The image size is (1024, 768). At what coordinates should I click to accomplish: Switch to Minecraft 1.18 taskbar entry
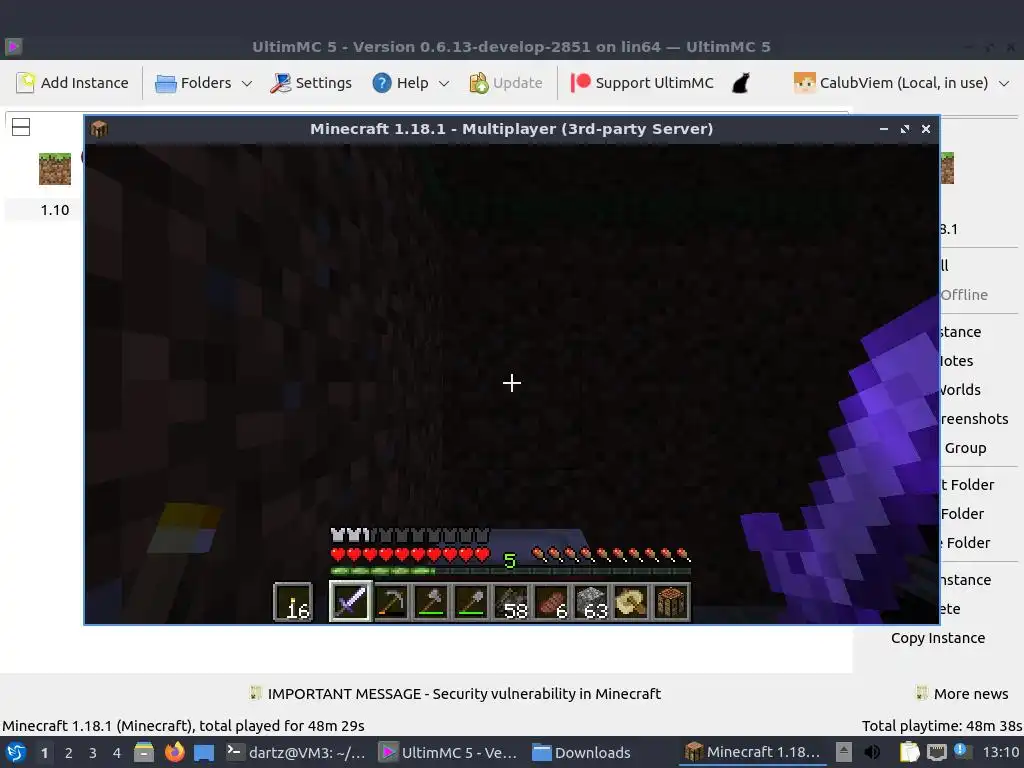point(752,752)
